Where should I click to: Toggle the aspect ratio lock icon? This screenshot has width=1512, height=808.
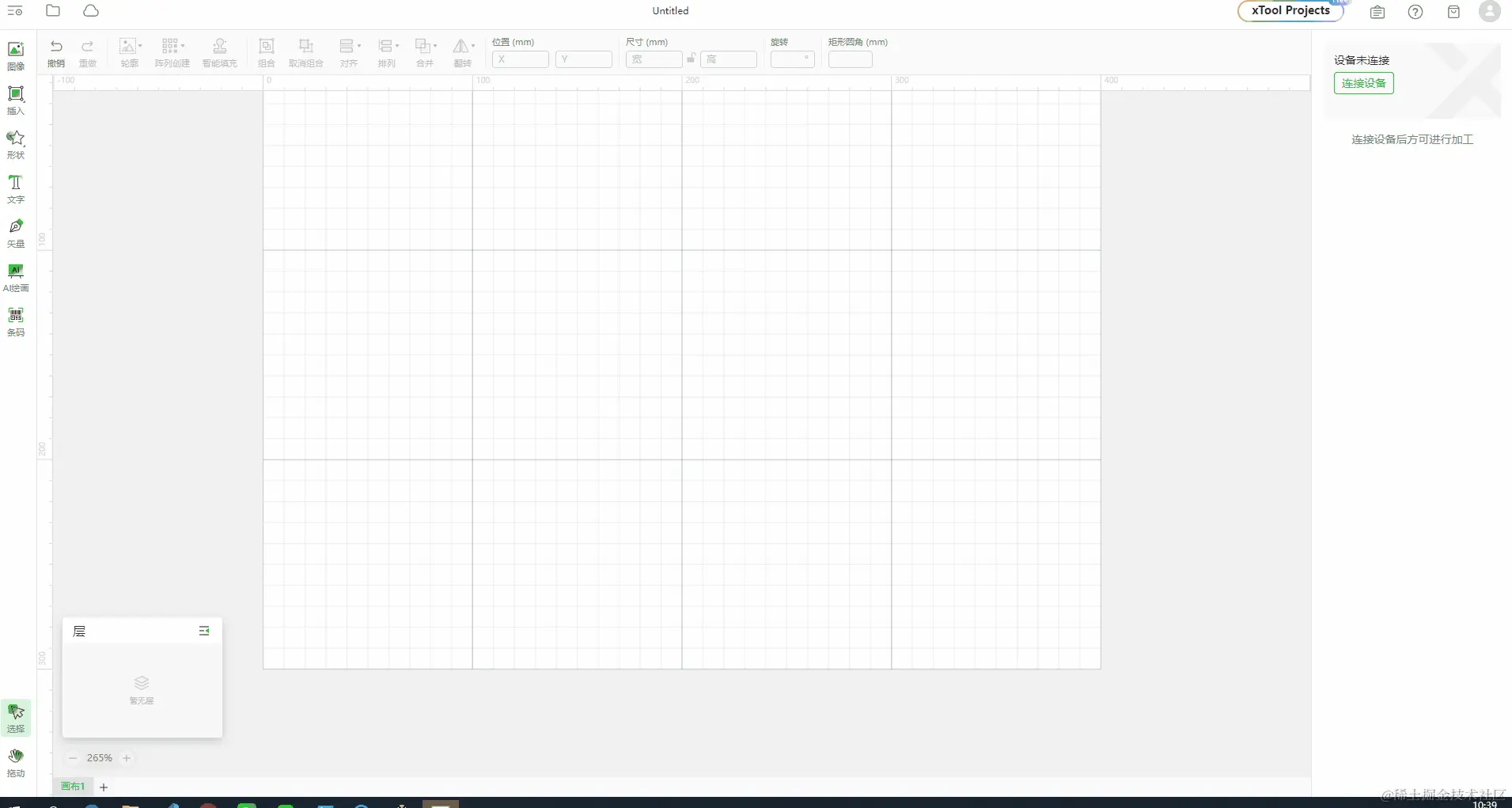pos(692,59)
